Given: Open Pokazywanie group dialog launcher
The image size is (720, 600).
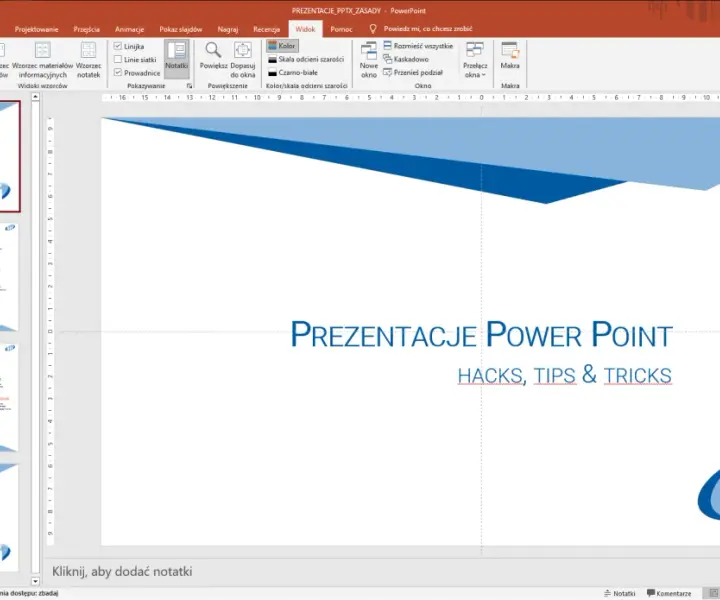Looking at the screenshot, I should 189,86.
